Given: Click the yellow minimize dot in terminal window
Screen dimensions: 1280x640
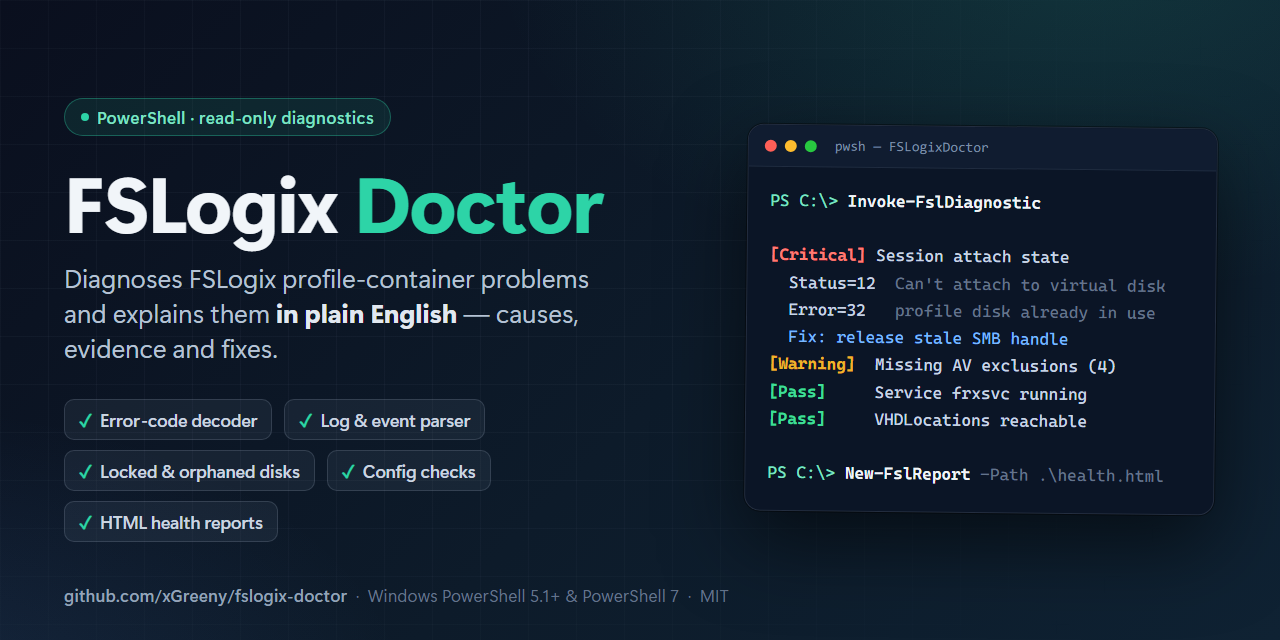Looking at the screenshot, I should click(x=791, y=146).
